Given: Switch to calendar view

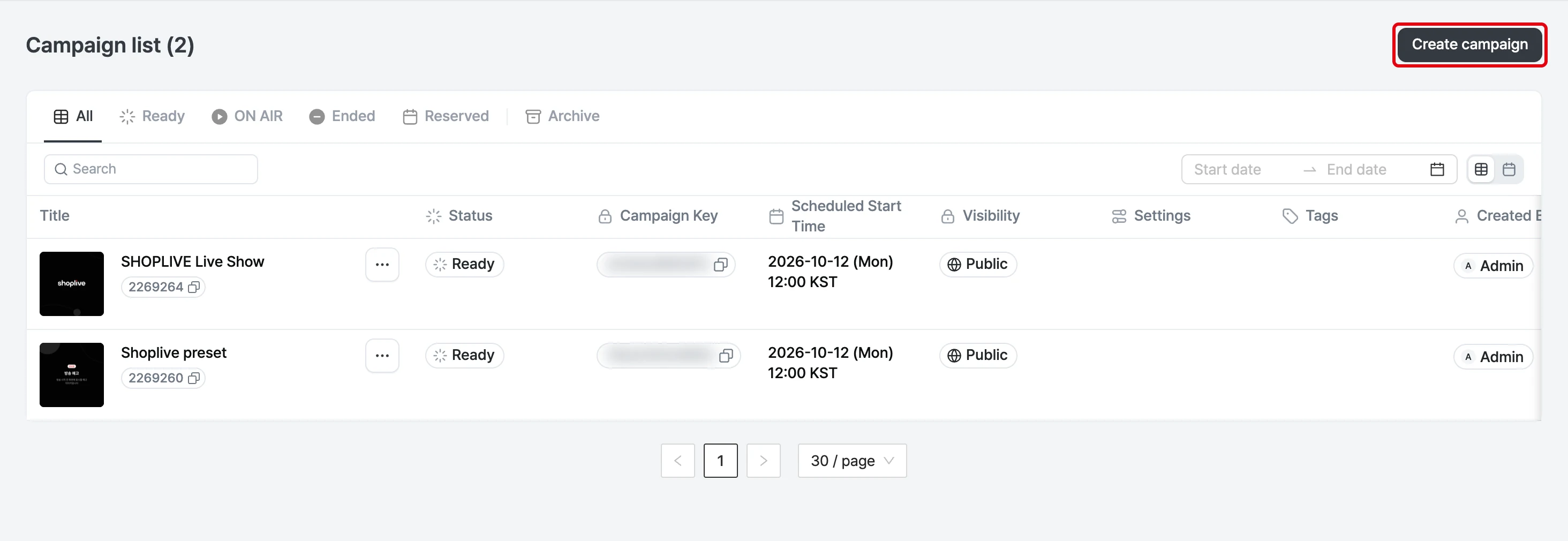Looking at the screenshot, I should (x=1509, y=169).
